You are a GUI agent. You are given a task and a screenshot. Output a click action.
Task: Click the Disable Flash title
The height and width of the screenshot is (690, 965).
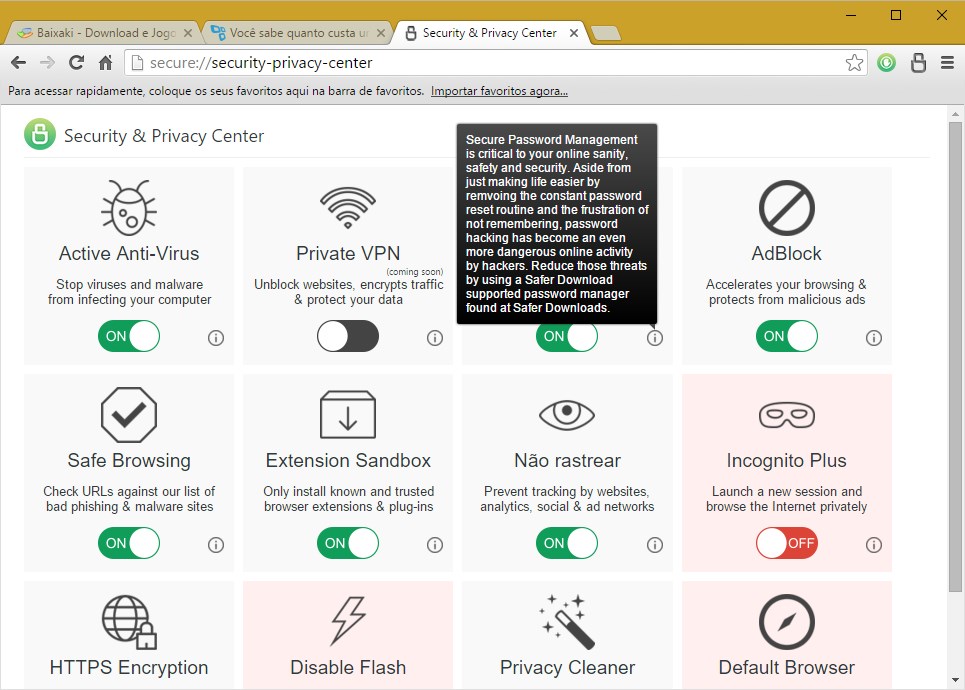(348, 667)
